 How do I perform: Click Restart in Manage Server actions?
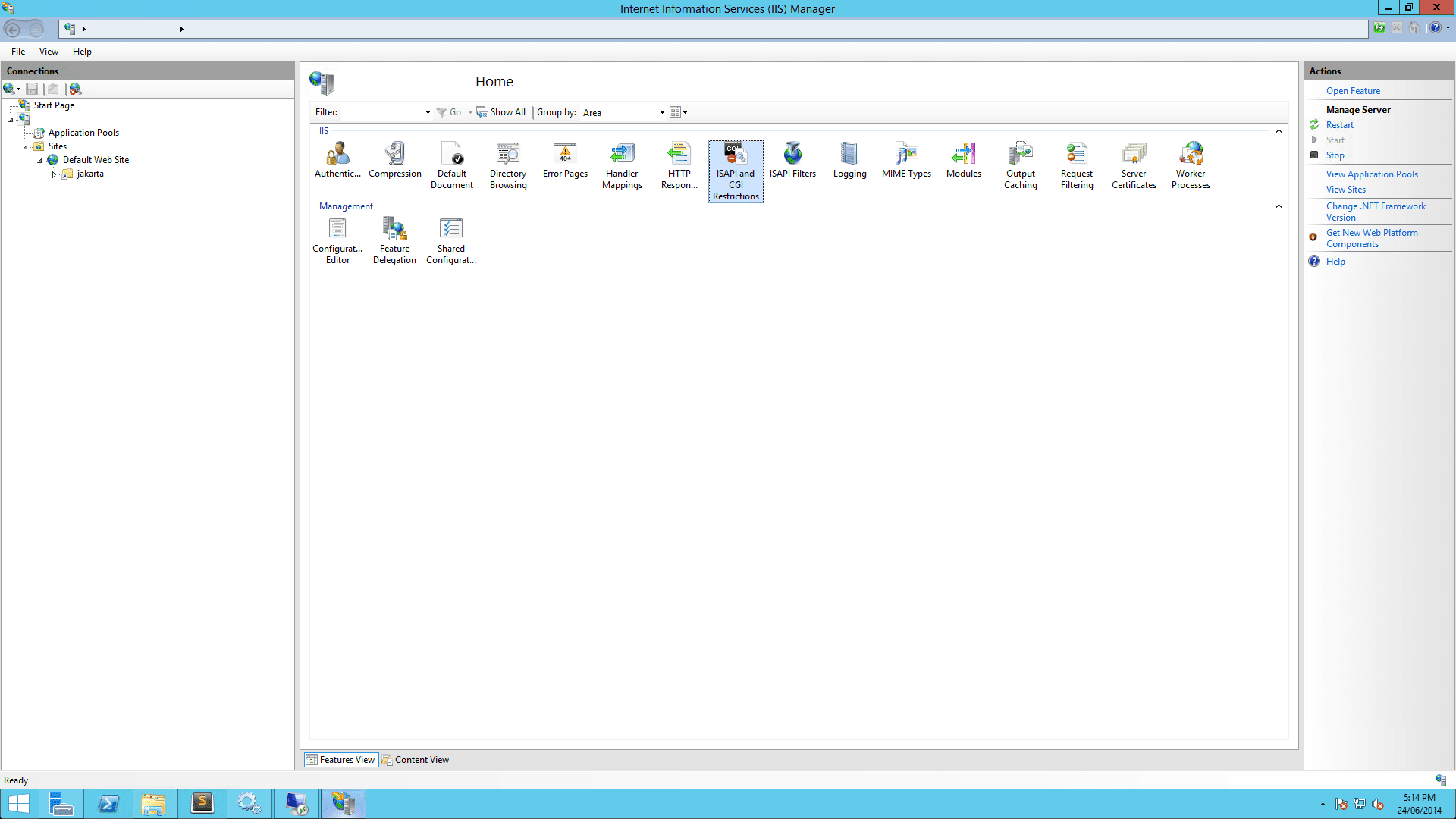pos(1339,125)
